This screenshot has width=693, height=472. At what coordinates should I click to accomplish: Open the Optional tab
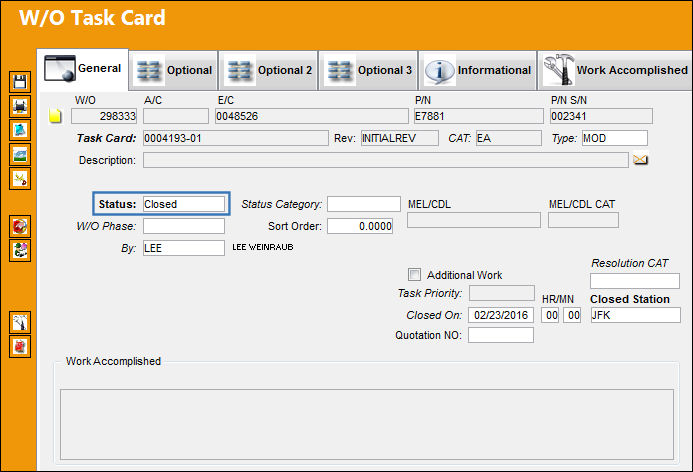[x=173, y=70]
